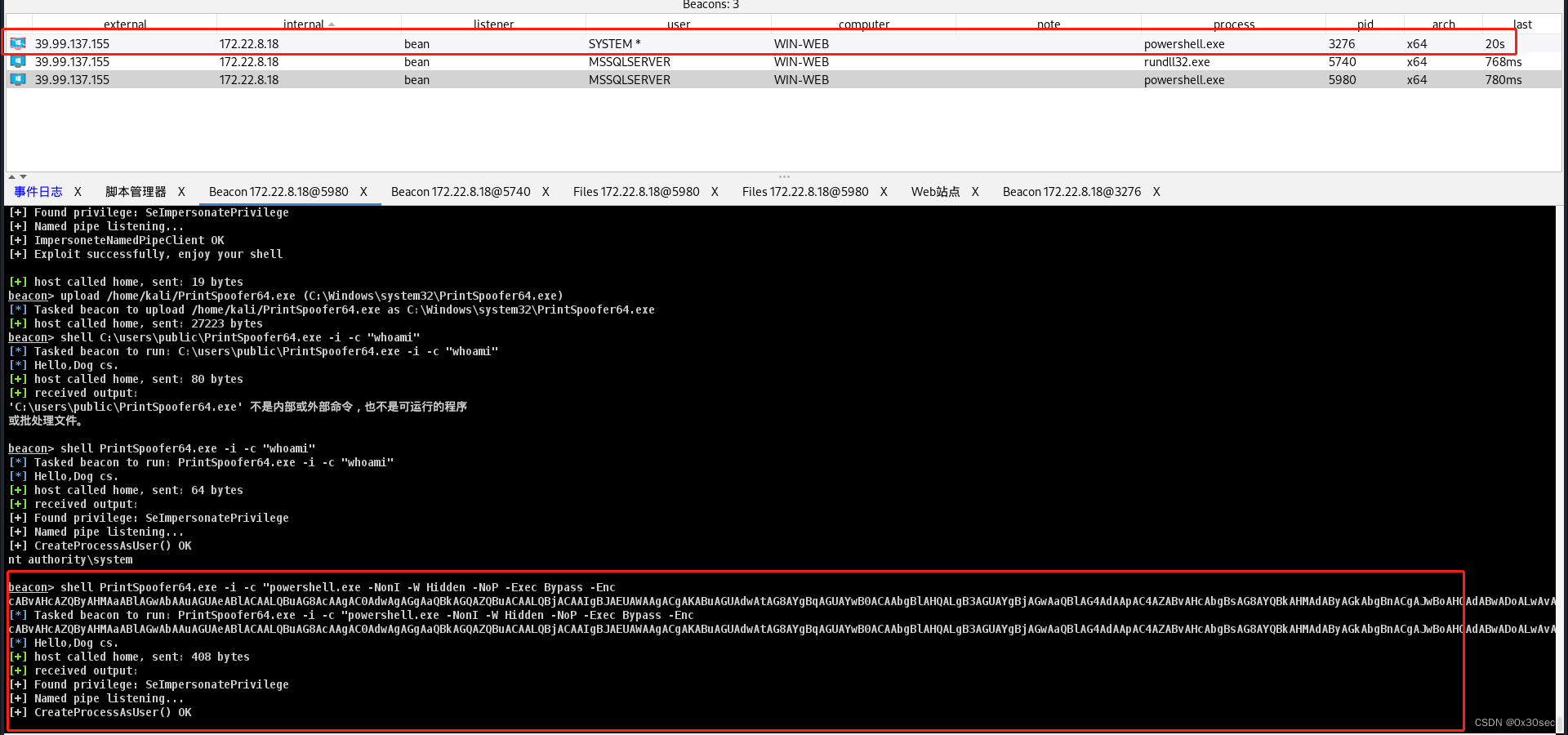Image resolution: width=1568 pixels, height=735 pixels.
Task: Close the Beacon 172.22.8.18@3276 tab
Action: click(1156, 192)
